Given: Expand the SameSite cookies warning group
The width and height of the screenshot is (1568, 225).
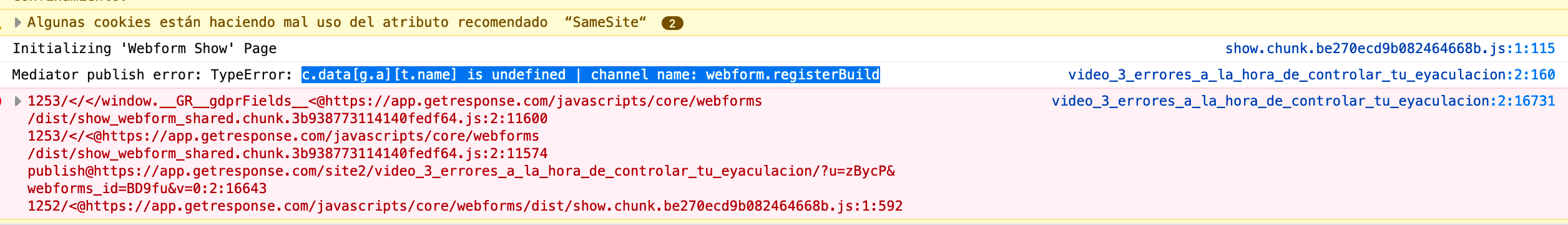Looking at the screenshot, I should pos(18,22).
